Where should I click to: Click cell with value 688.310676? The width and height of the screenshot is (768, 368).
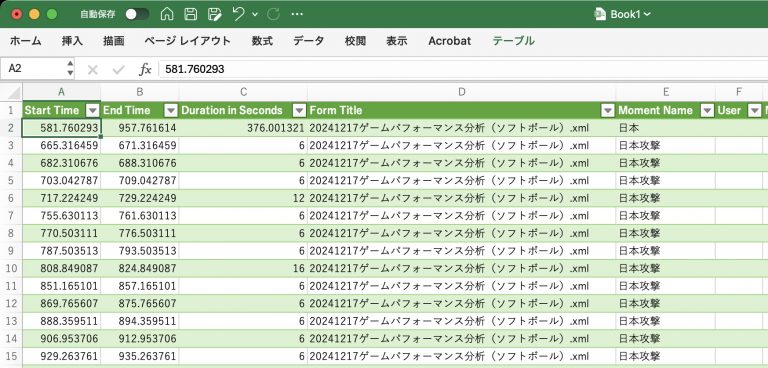coord(140,163)
